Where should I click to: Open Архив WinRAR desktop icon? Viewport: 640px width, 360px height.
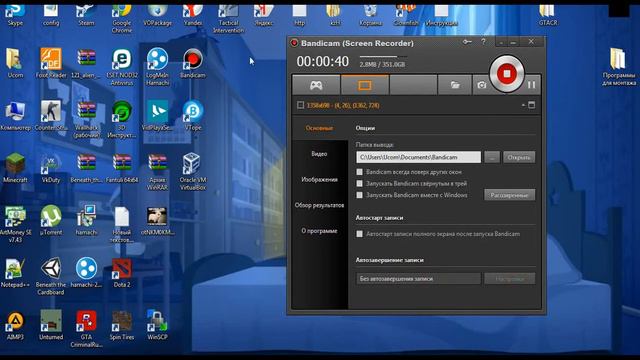(157, 171)
